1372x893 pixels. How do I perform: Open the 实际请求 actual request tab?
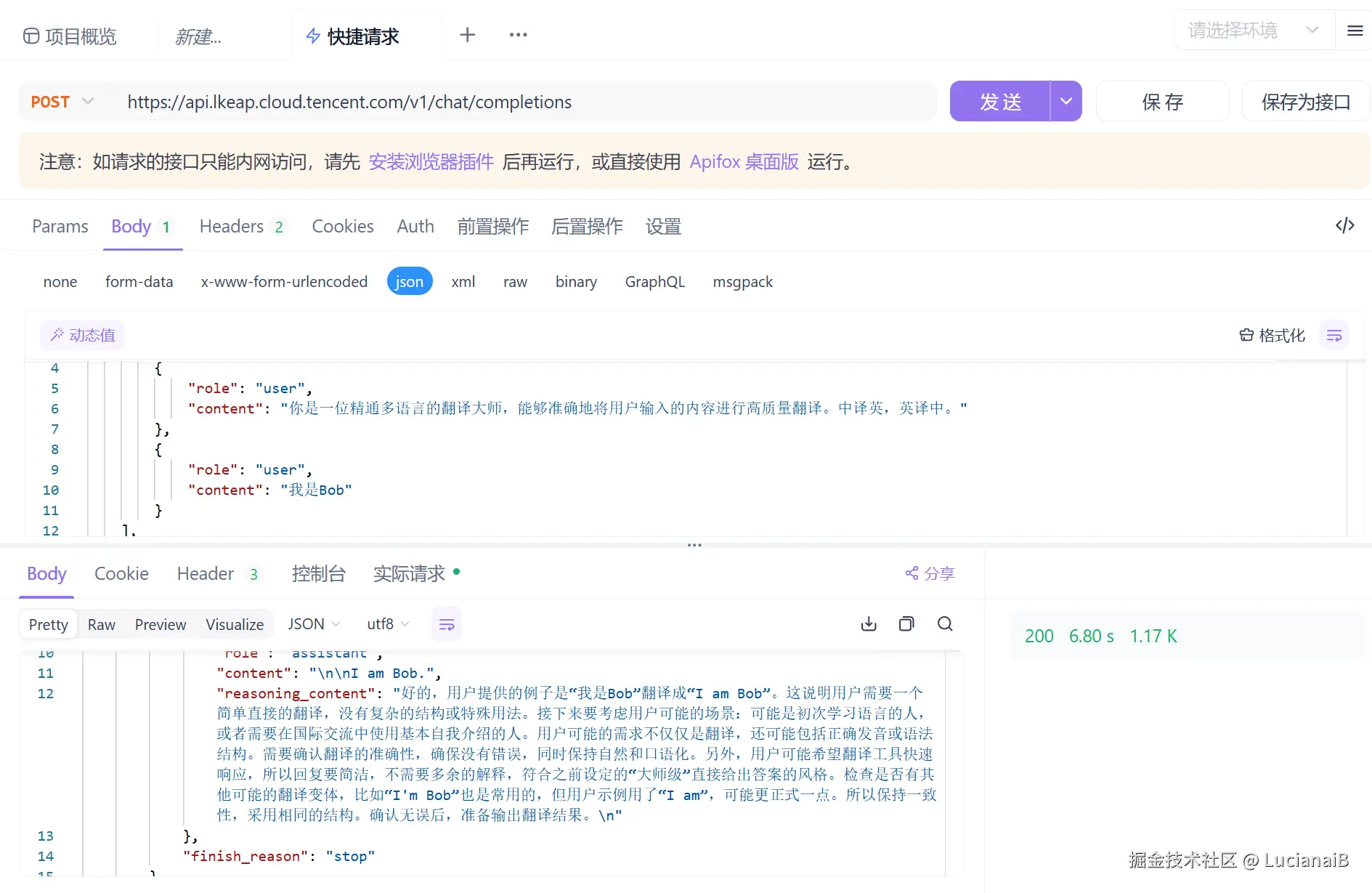pyautogui.click(x=415, y=574)
